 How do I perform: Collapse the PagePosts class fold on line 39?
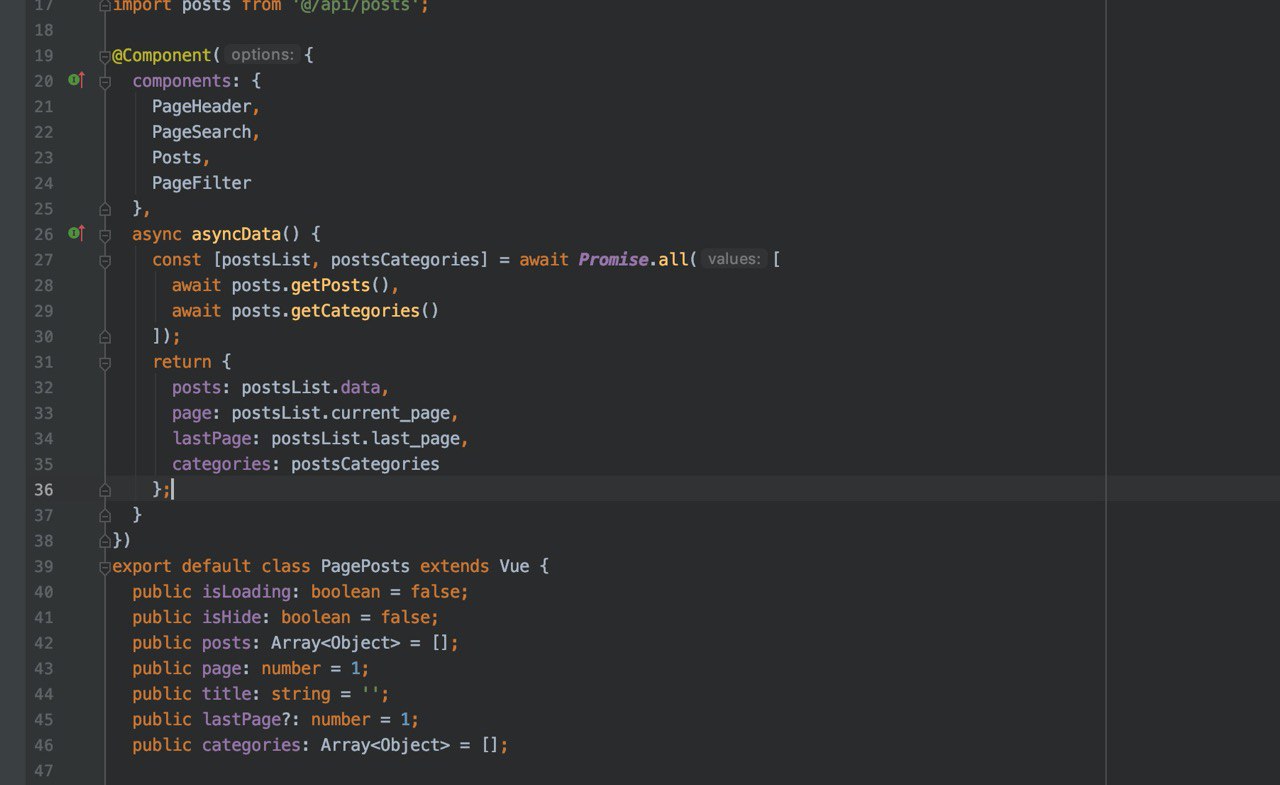[105, 566]
